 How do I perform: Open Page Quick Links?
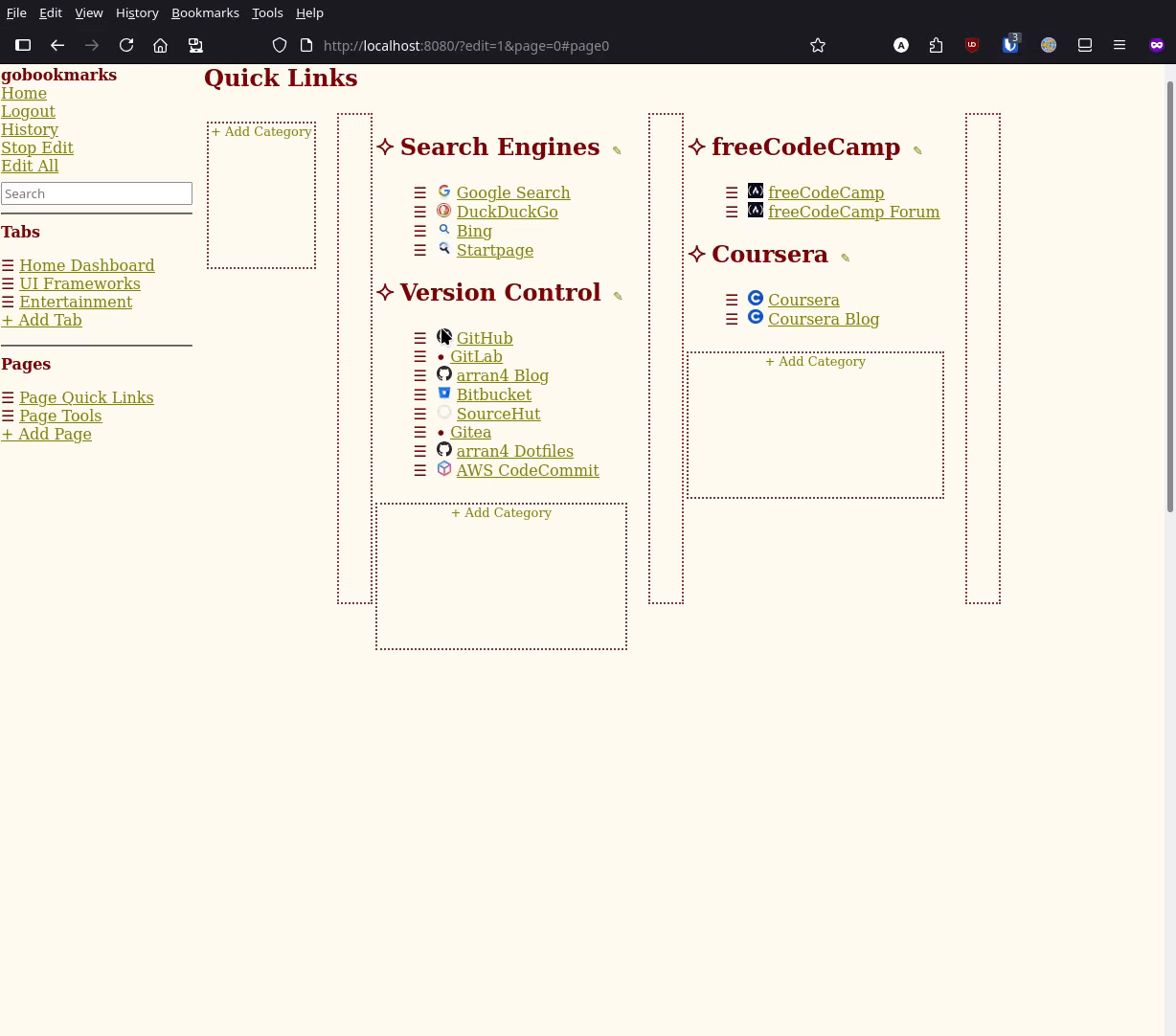[x=86, y=397]
